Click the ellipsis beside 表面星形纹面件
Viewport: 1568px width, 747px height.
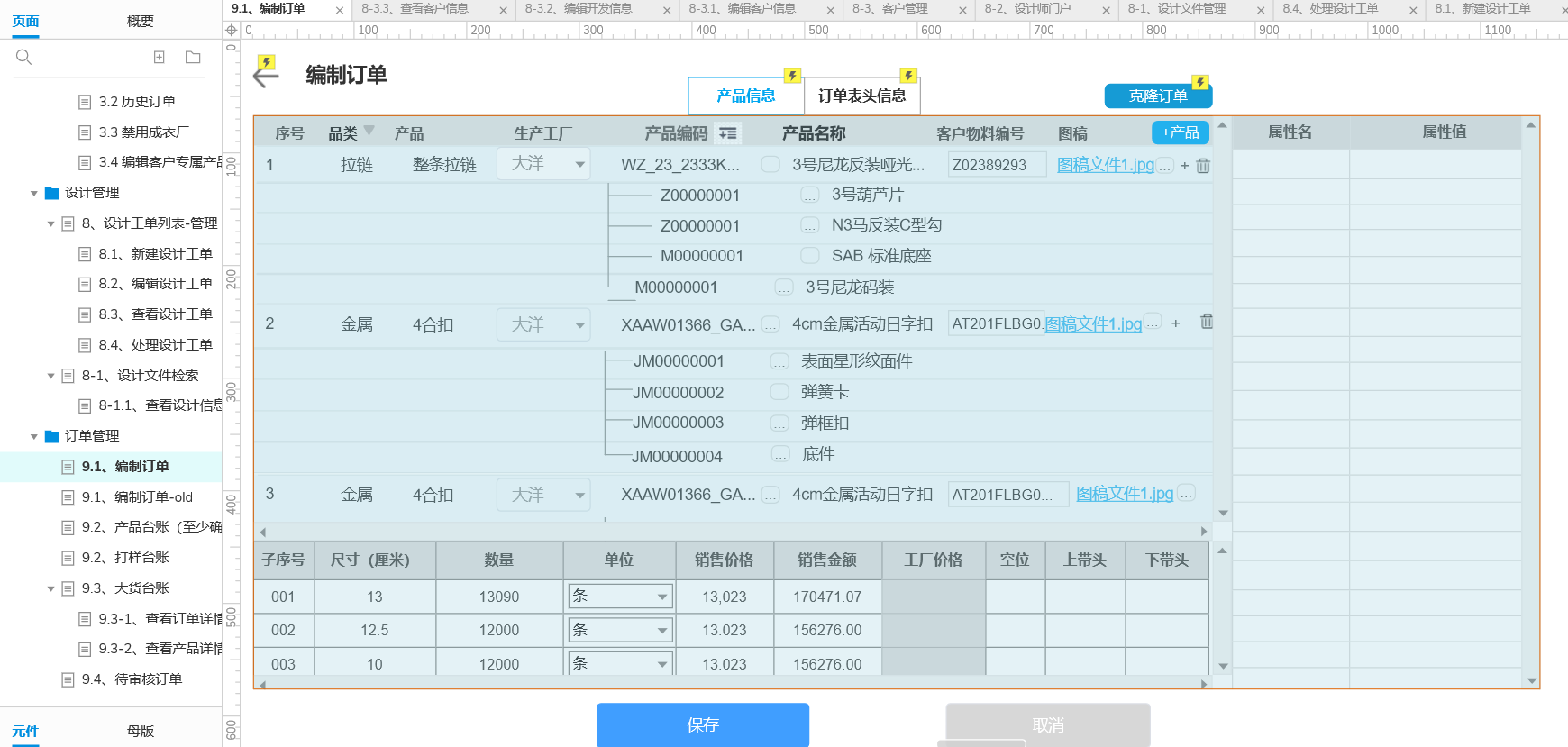tap(779, 361)
